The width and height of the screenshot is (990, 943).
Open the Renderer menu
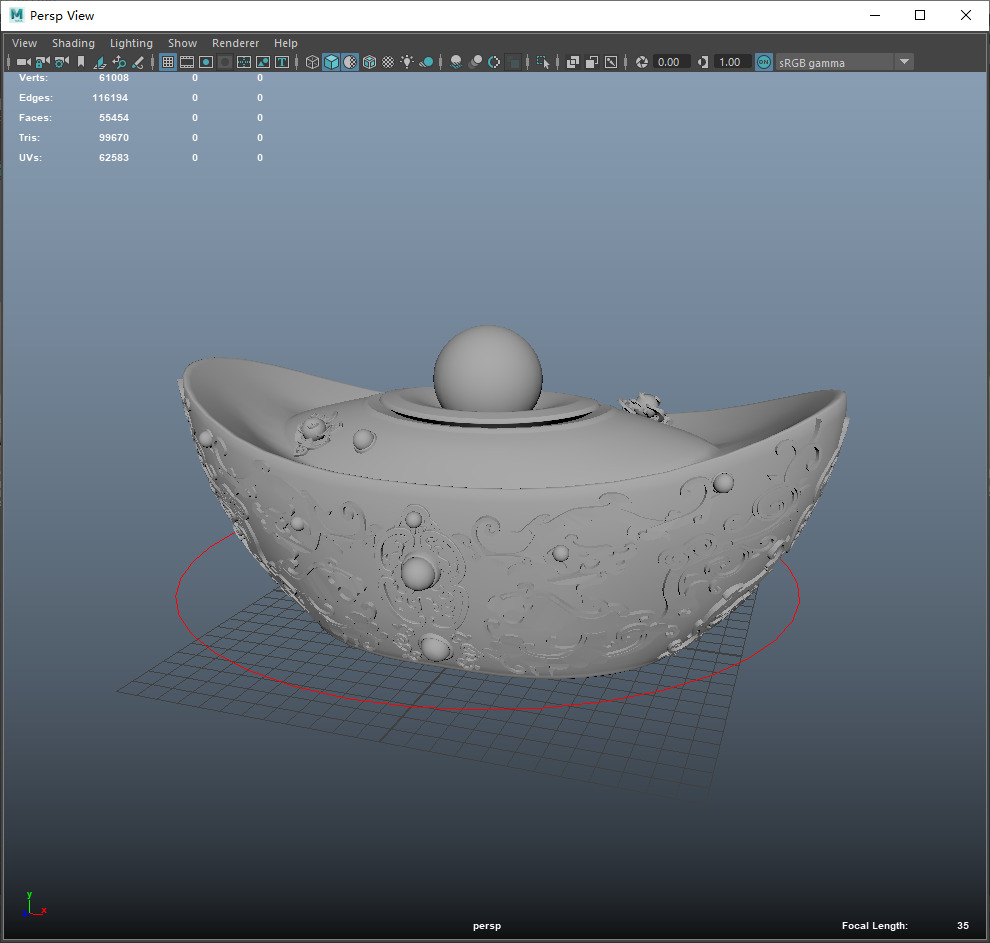coord(236,43)
